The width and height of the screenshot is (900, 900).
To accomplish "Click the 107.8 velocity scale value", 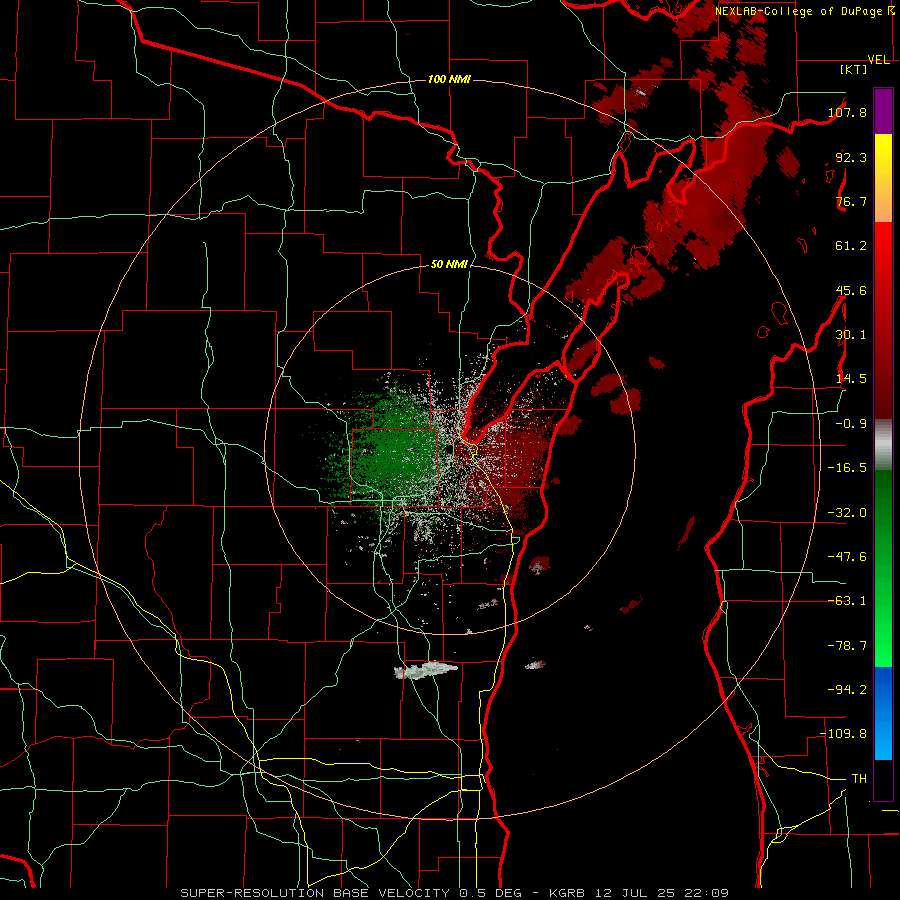I will [847, 112].
